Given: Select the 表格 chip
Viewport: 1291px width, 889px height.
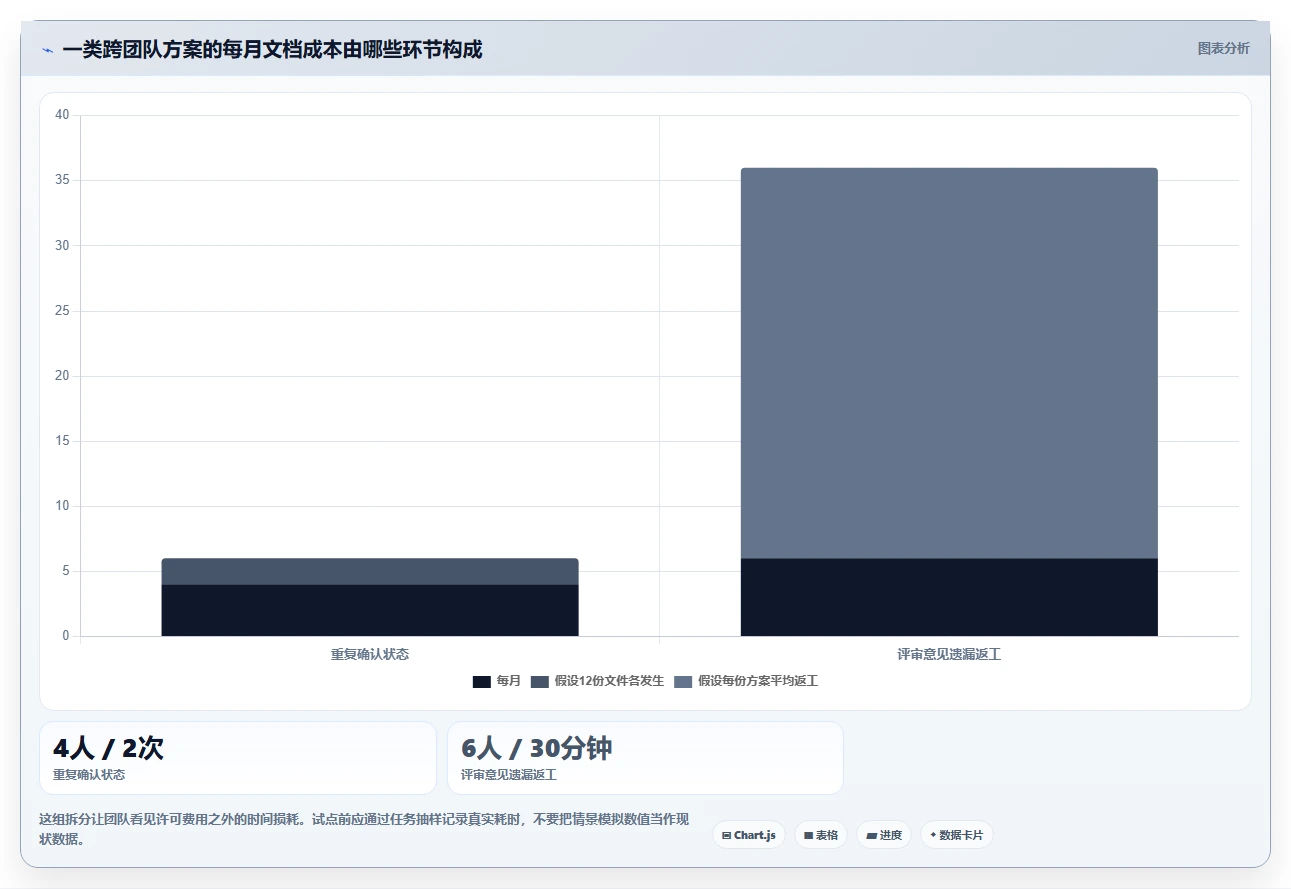Looking at the screenshot, I should [x=821, y=835].
